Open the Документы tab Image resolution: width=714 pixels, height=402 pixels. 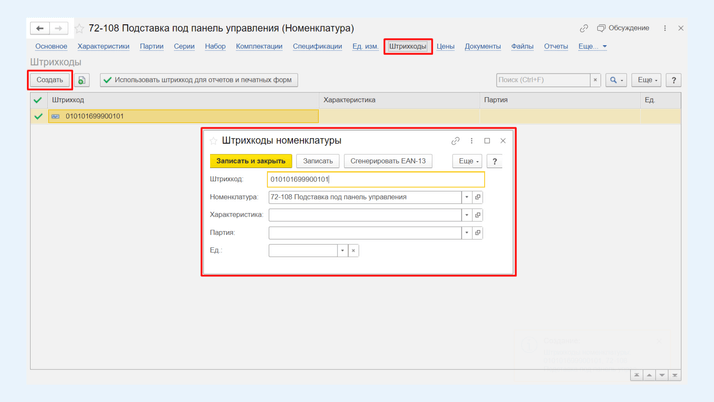pos(483,46)
